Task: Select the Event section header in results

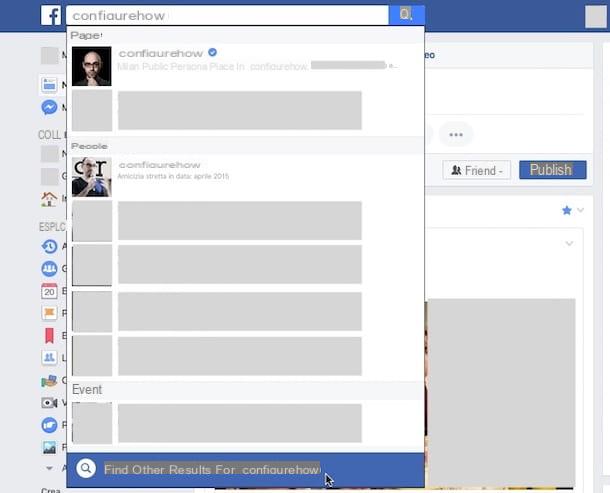Action: [x=87, y=389]
